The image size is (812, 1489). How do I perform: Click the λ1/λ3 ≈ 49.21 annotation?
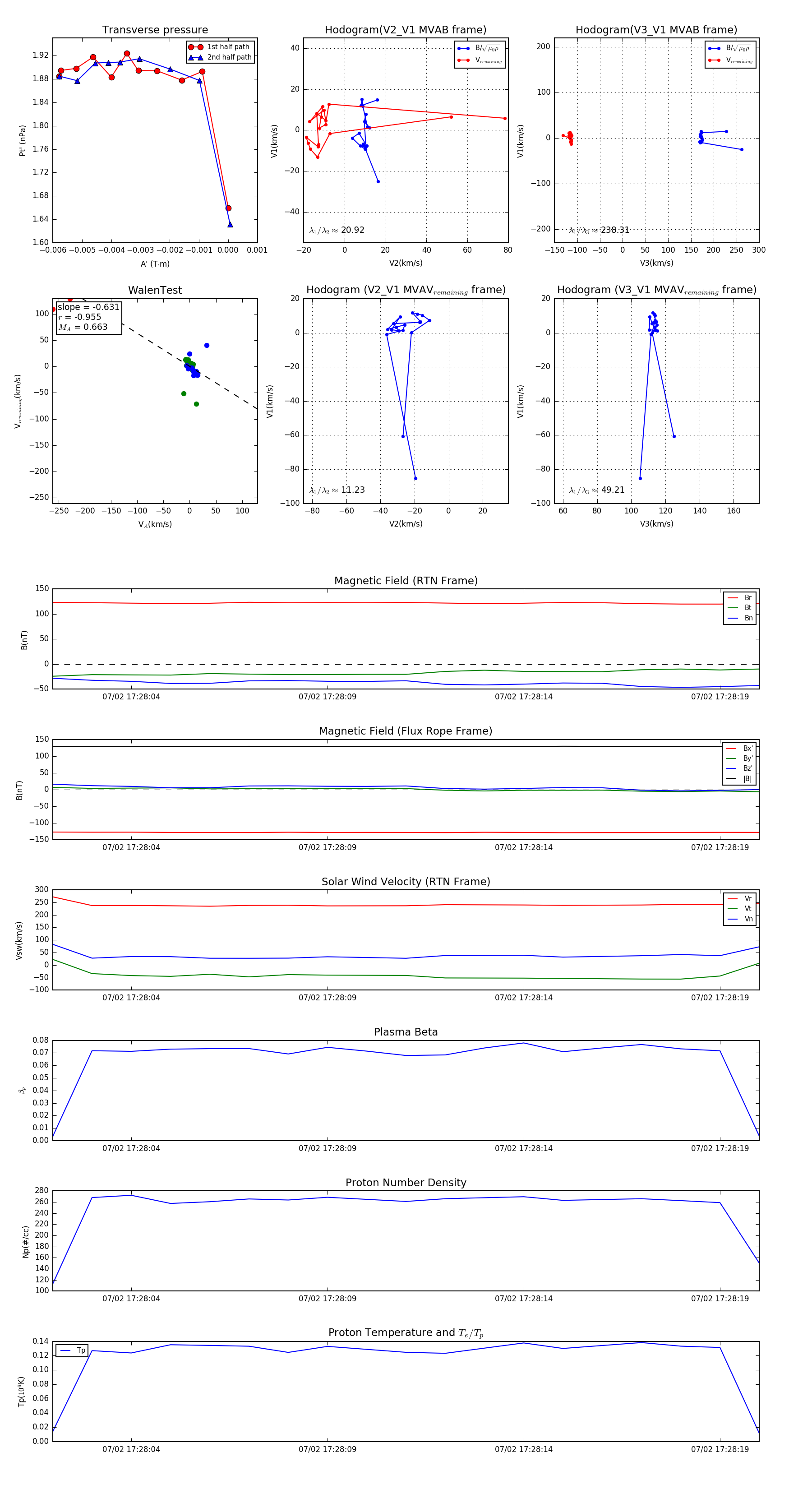click(596, 490)
